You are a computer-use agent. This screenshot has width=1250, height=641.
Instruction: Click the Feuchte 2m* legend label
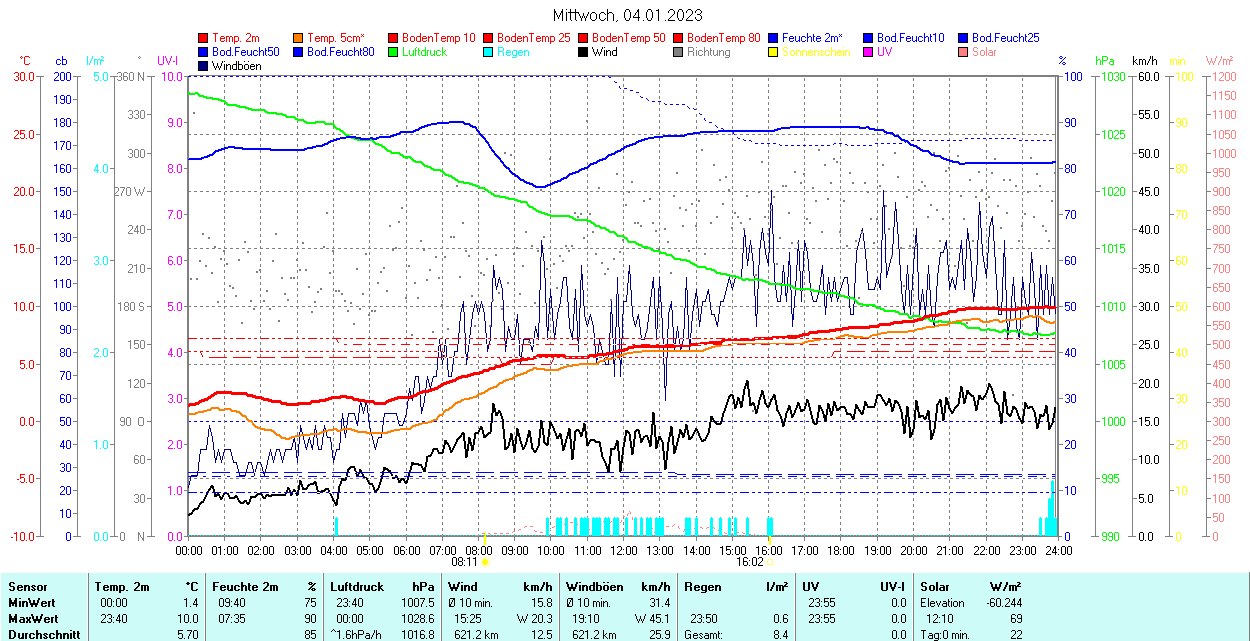coord(812,38)
